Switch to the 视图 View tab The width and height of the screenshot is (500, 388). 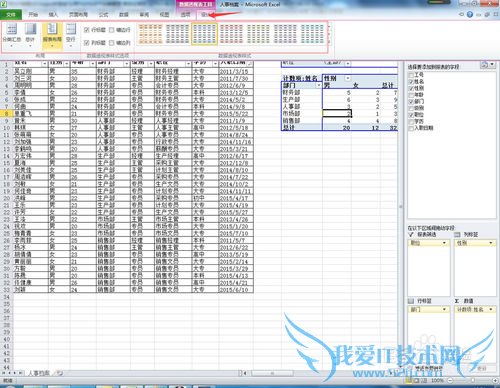click(164, 15)
